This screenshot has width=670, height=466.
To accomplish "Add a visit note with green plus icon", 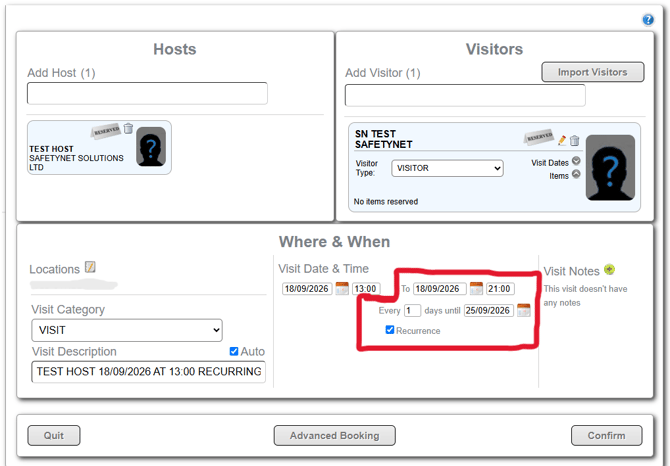I will point(609,270).
